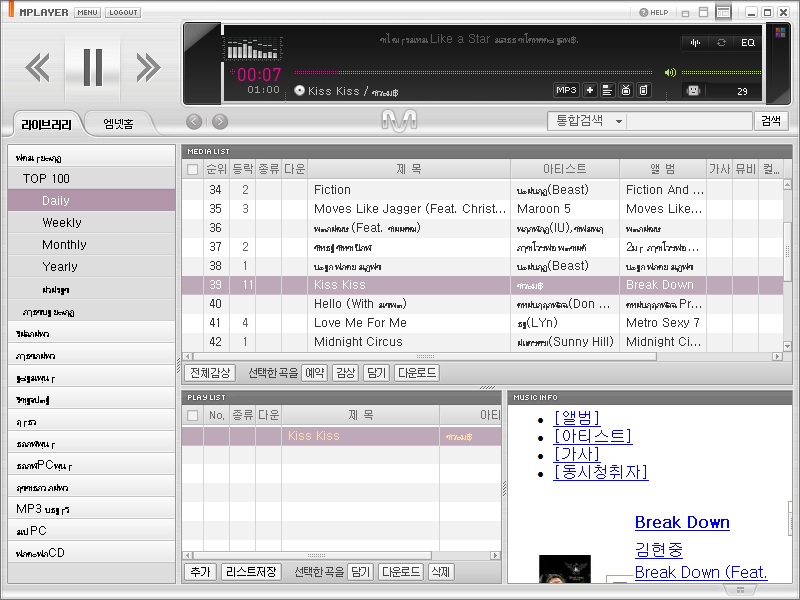Open HELP in the title bar

654,12
